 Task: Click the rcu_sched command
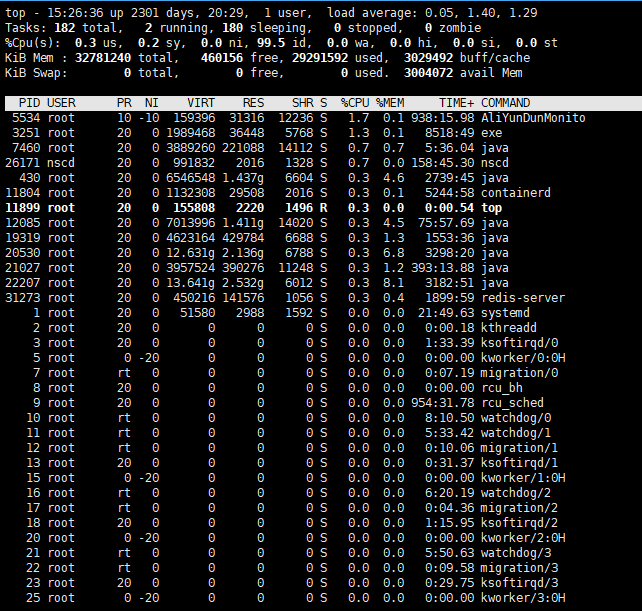click(512, 403)
